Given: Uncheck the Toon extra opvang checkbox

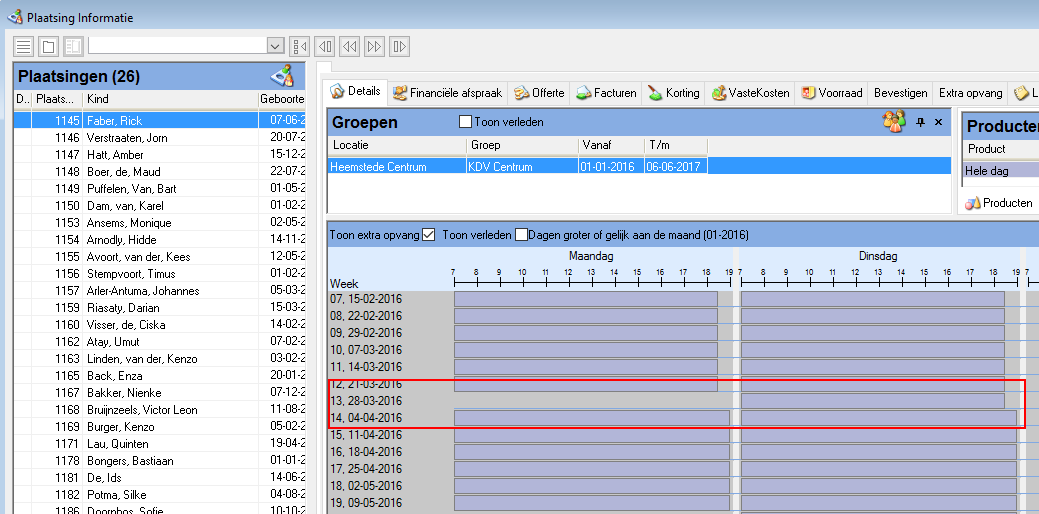Looking at the screenshot, I should [429, 235].
